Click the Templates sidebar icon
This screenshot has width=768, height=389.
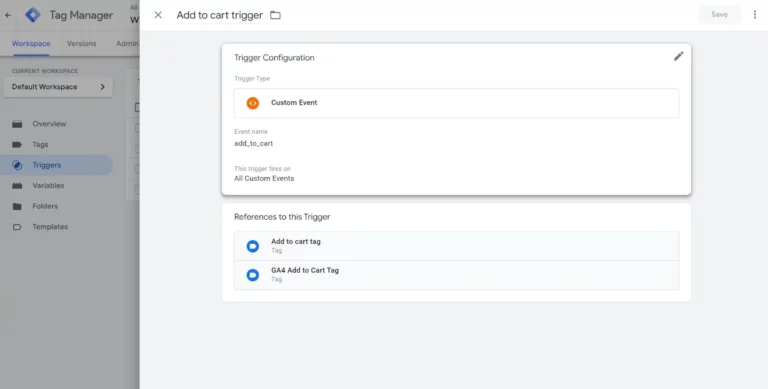tap(17, 227)
